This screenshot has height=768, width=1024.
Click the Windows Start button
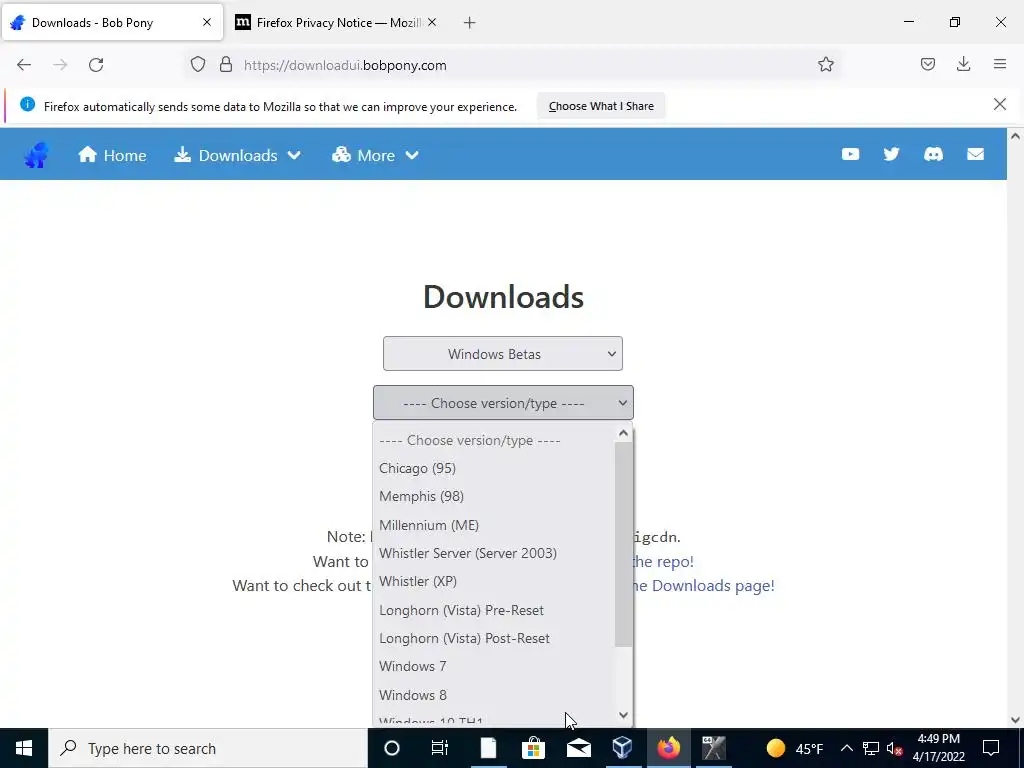click(24, 748)
